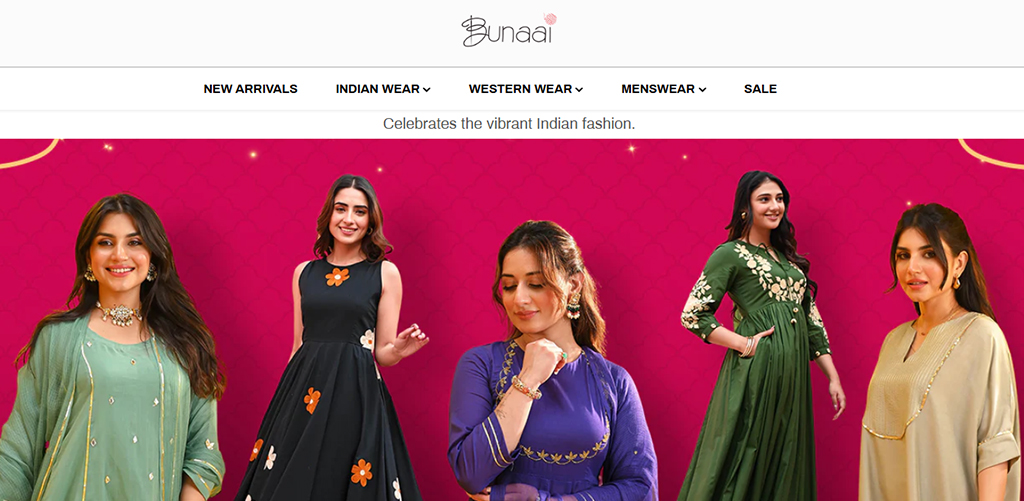Expand the Indian Wear chevron
Image resolution: width=1024 pixels, height=501 pixels.
coord(426,89)
